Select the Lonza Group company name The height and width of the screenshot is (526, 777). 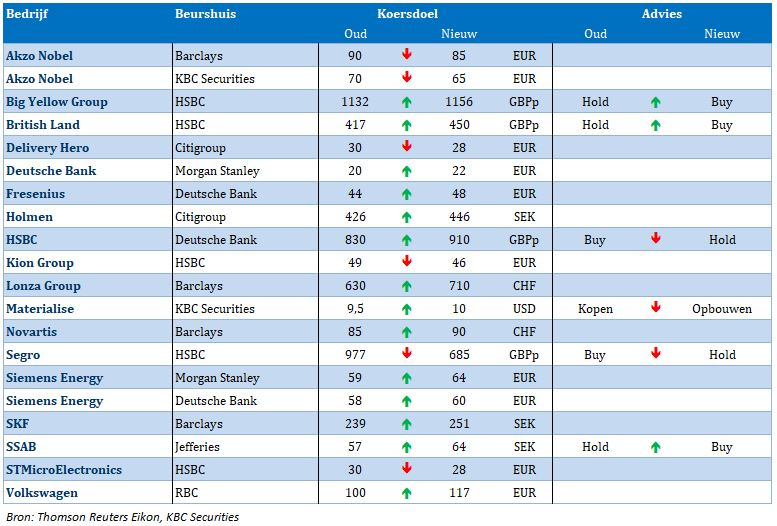tap(43, 286)
